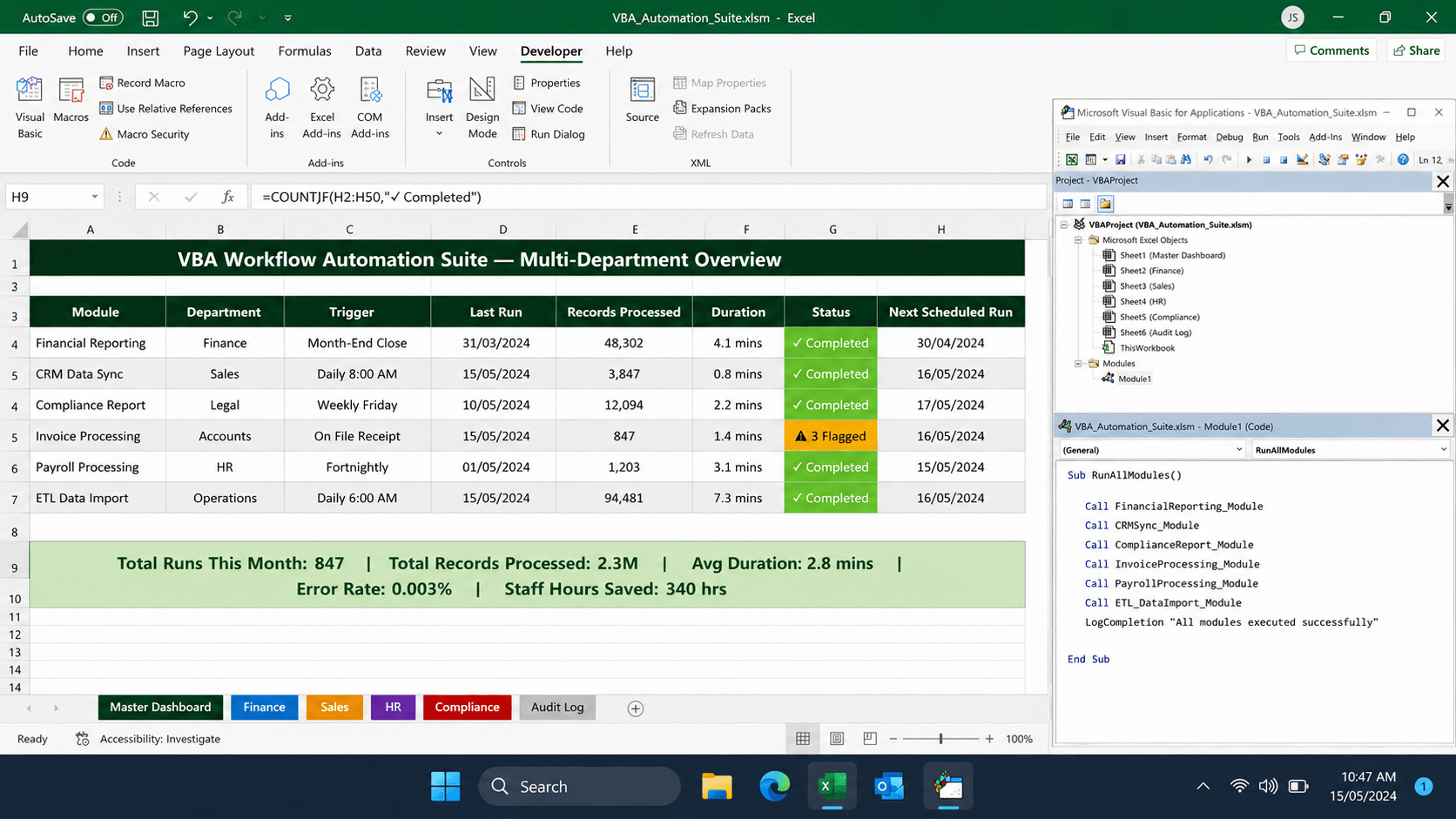
Task: Open Project Explorer icon in VBA toolbar
Action: coord(1324,159)
